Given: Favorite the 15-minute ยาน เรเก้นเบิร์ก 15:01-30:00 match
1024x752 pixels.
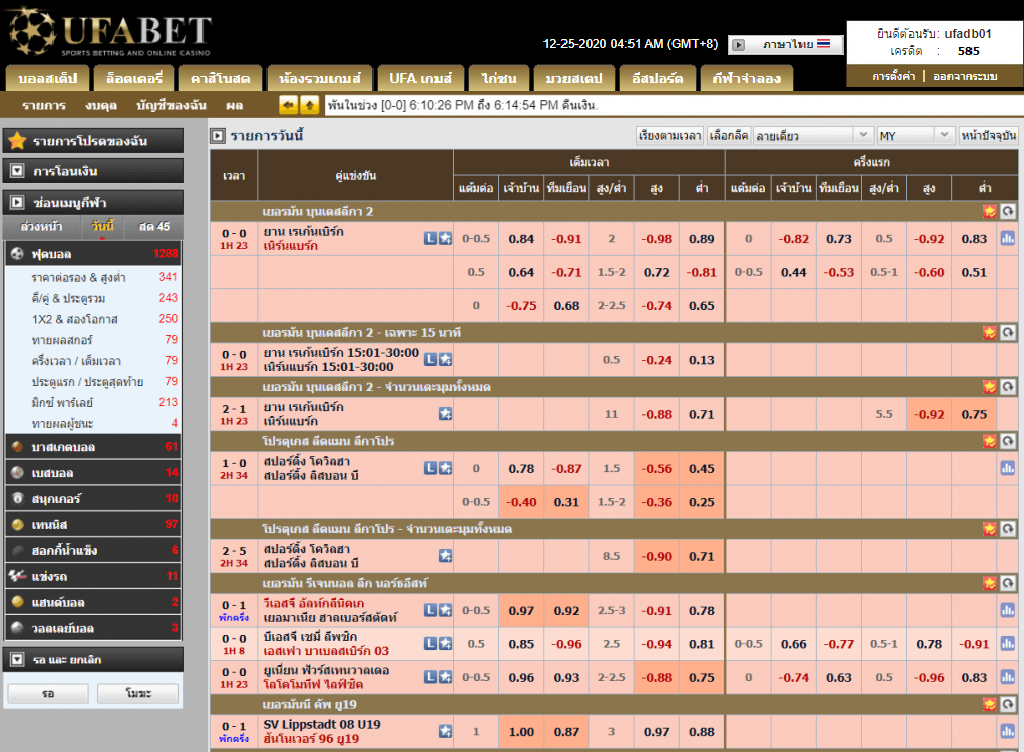Looking at the screenshot, I should click(445, 359).
